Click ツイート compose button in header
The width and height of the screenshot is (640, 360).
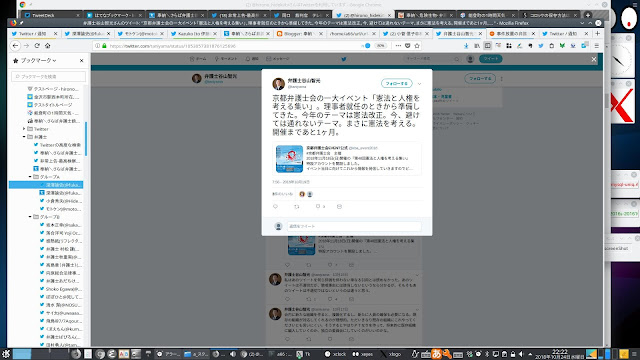pos(491,59)
